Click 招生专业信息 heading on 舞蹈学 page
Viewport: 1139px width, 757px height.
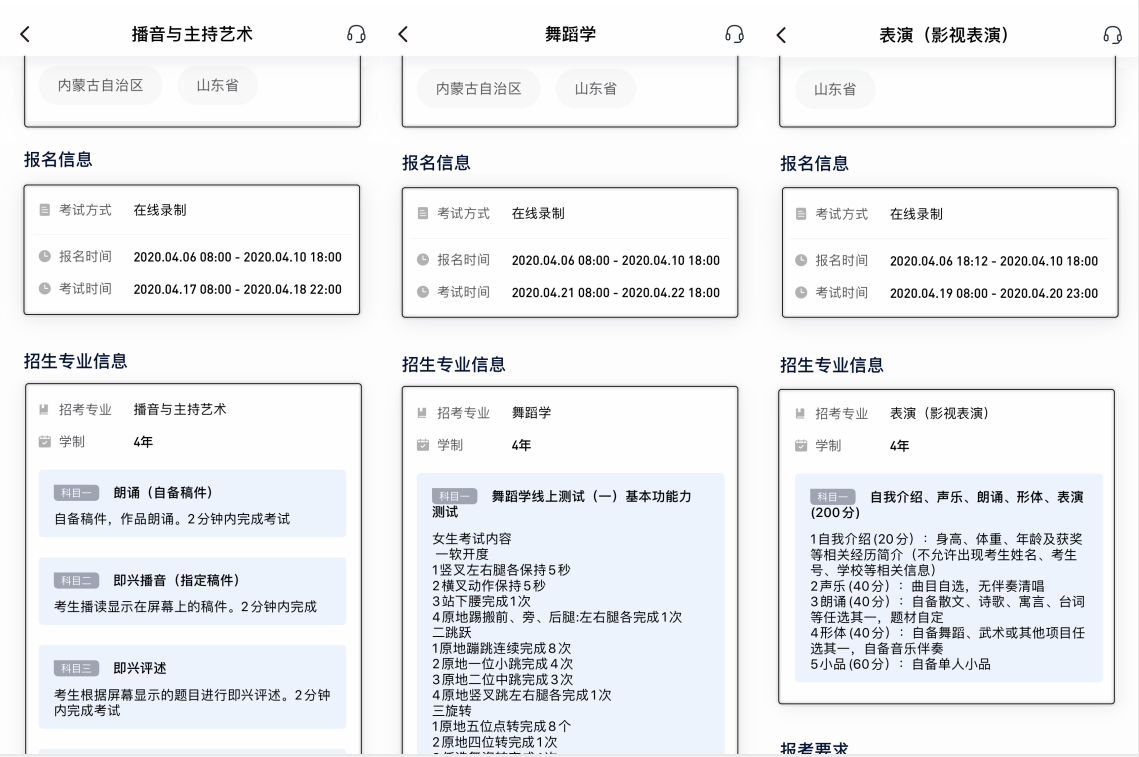pos(454,364)
